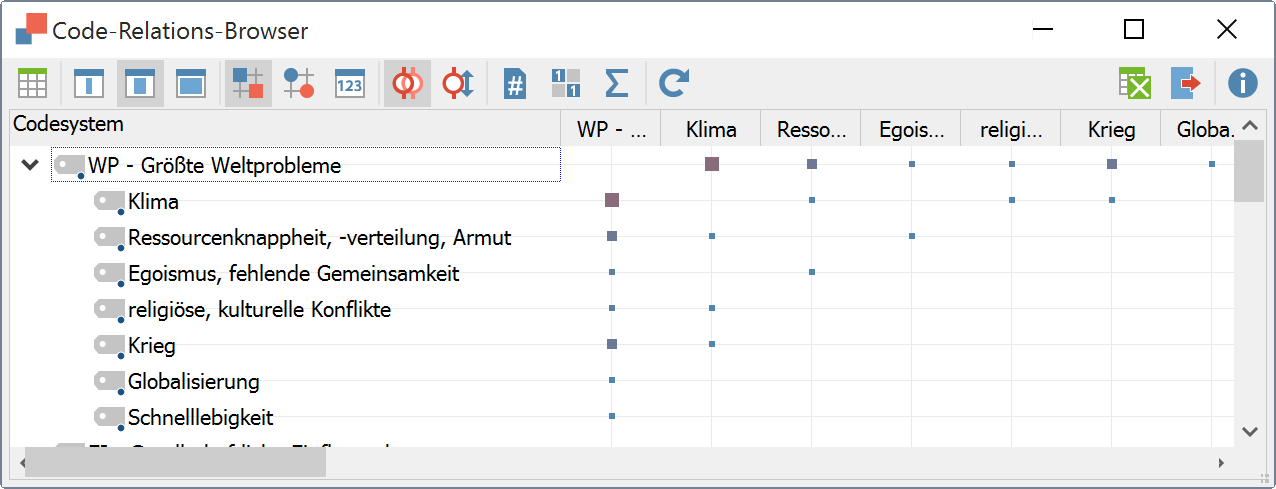Select the Krieg code row
Screen dimensions: 1276x489
(152, 346)
